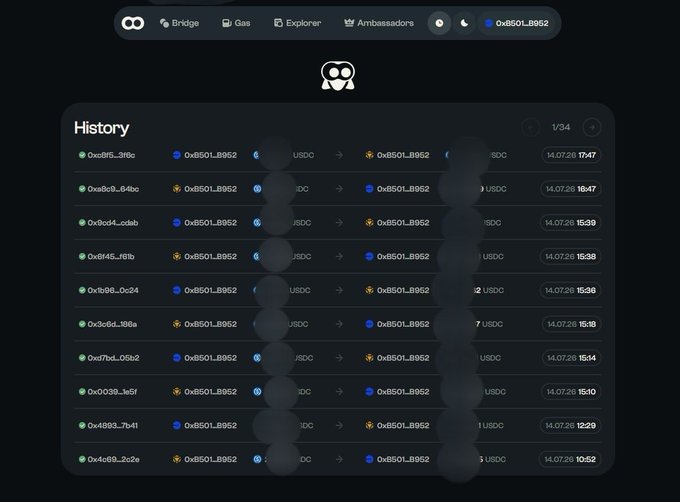Click green success icon for 0x1b96...0c24
Screen dimensions: 680x502
[82, 290]
